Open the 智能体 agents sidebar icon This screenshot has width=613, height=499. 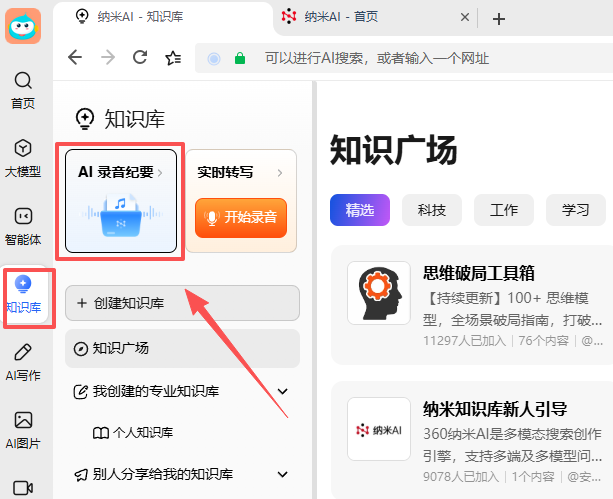pyautogui.click(x=23, y=224)
